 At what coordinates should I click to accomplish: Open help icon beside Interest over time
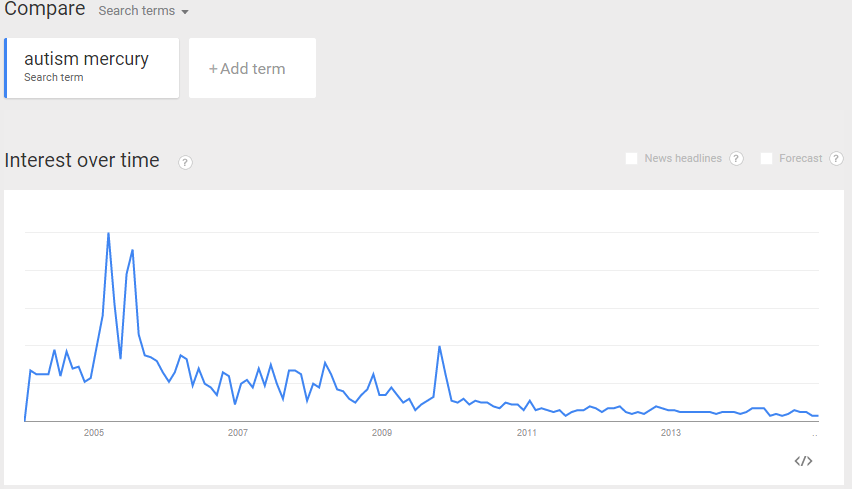click(185, 162)
